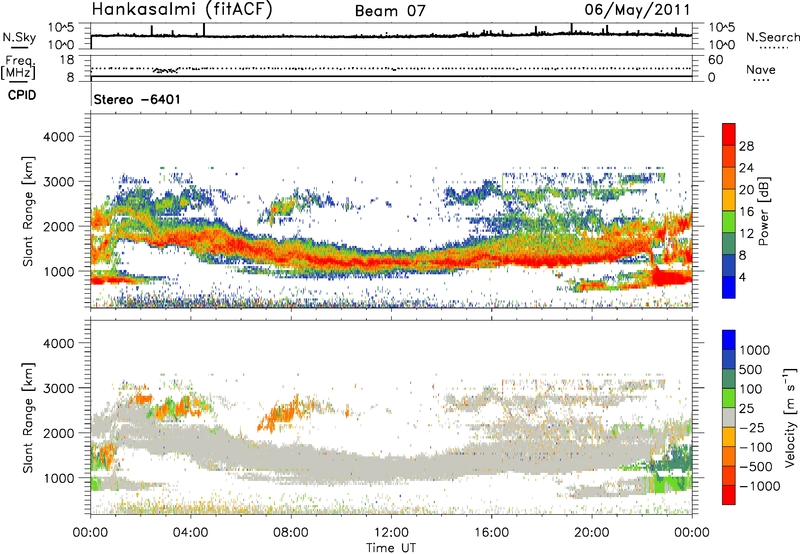Click the 'Freq. [MHz]' label

pyautogui.click(x=18, y=67)
